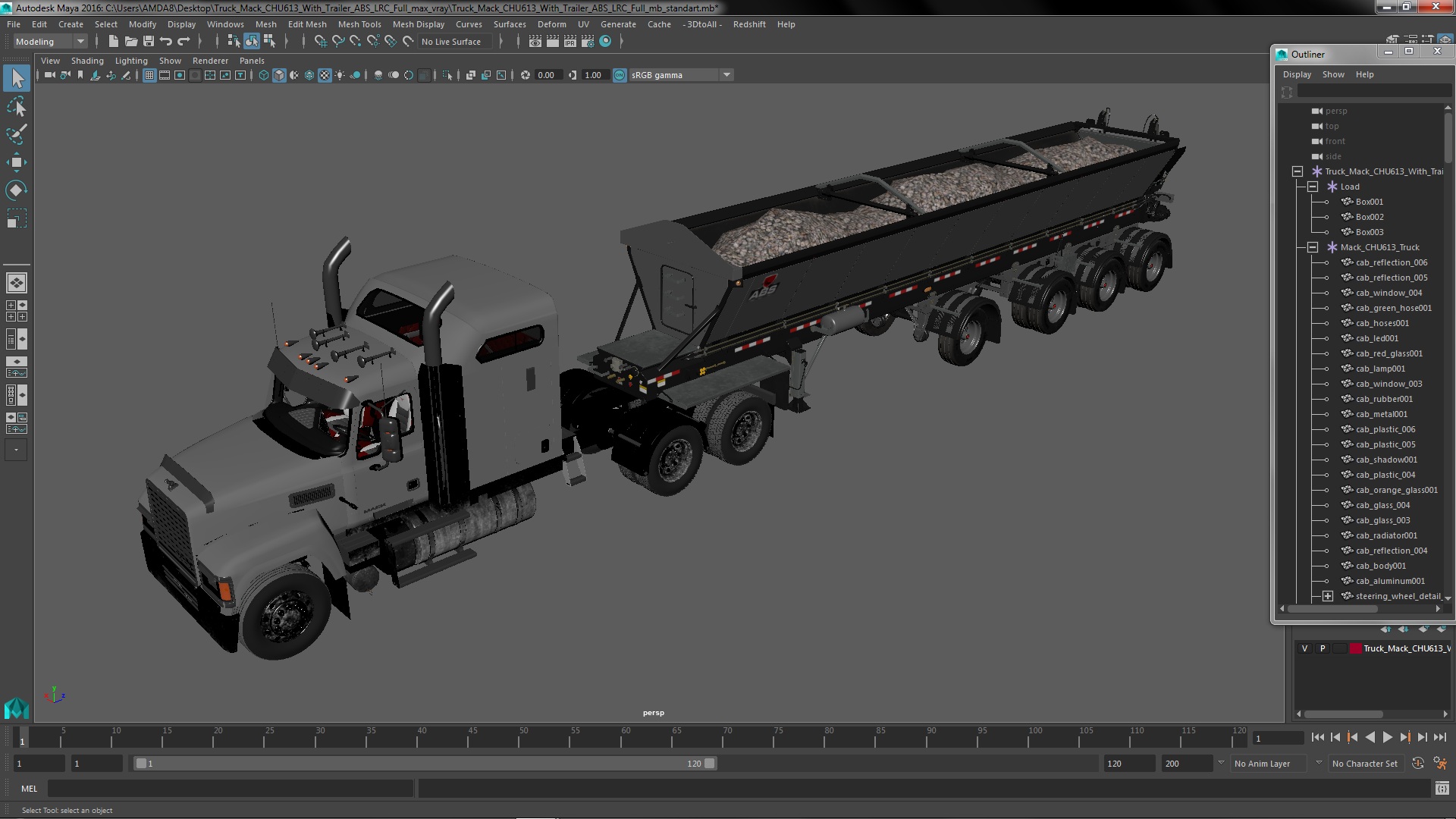Open No Live Surface field
Viewport: 1456px width, 819px height.
point(456,42)
